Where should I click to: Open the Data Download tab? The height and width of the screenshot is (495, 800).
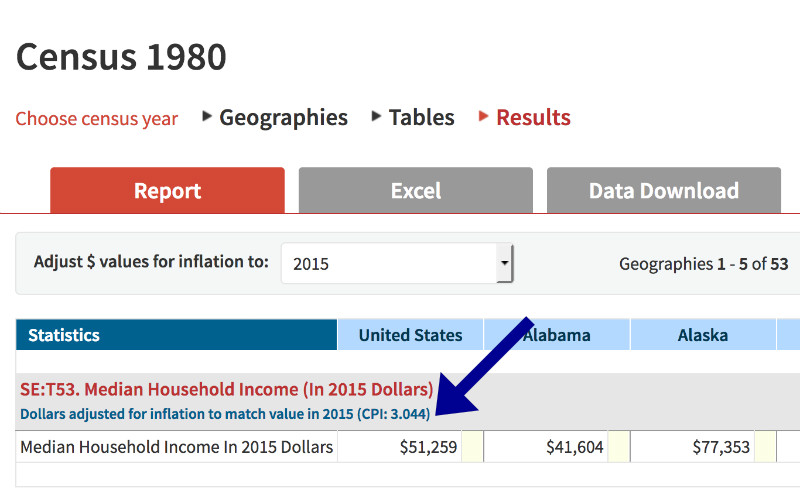(x=664, y=190)
